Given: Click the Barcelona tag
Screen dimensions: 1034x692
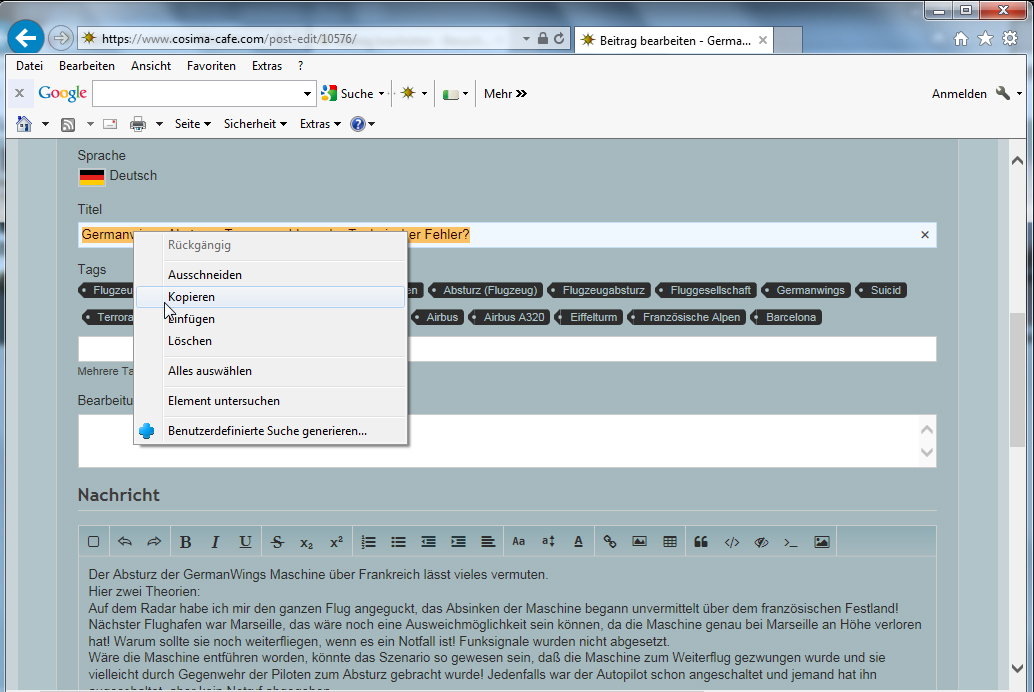Looking at the screenshot, I should pos(790,317).
